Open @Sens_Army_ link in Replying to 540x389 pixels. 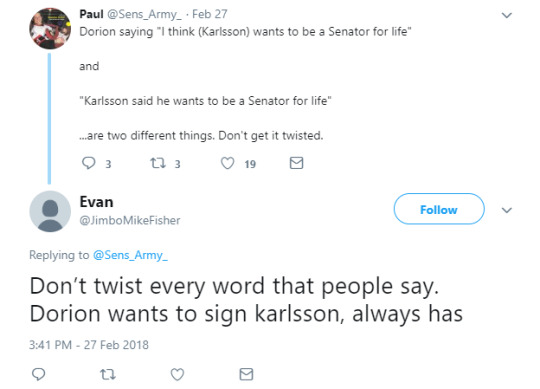point(131,255)
